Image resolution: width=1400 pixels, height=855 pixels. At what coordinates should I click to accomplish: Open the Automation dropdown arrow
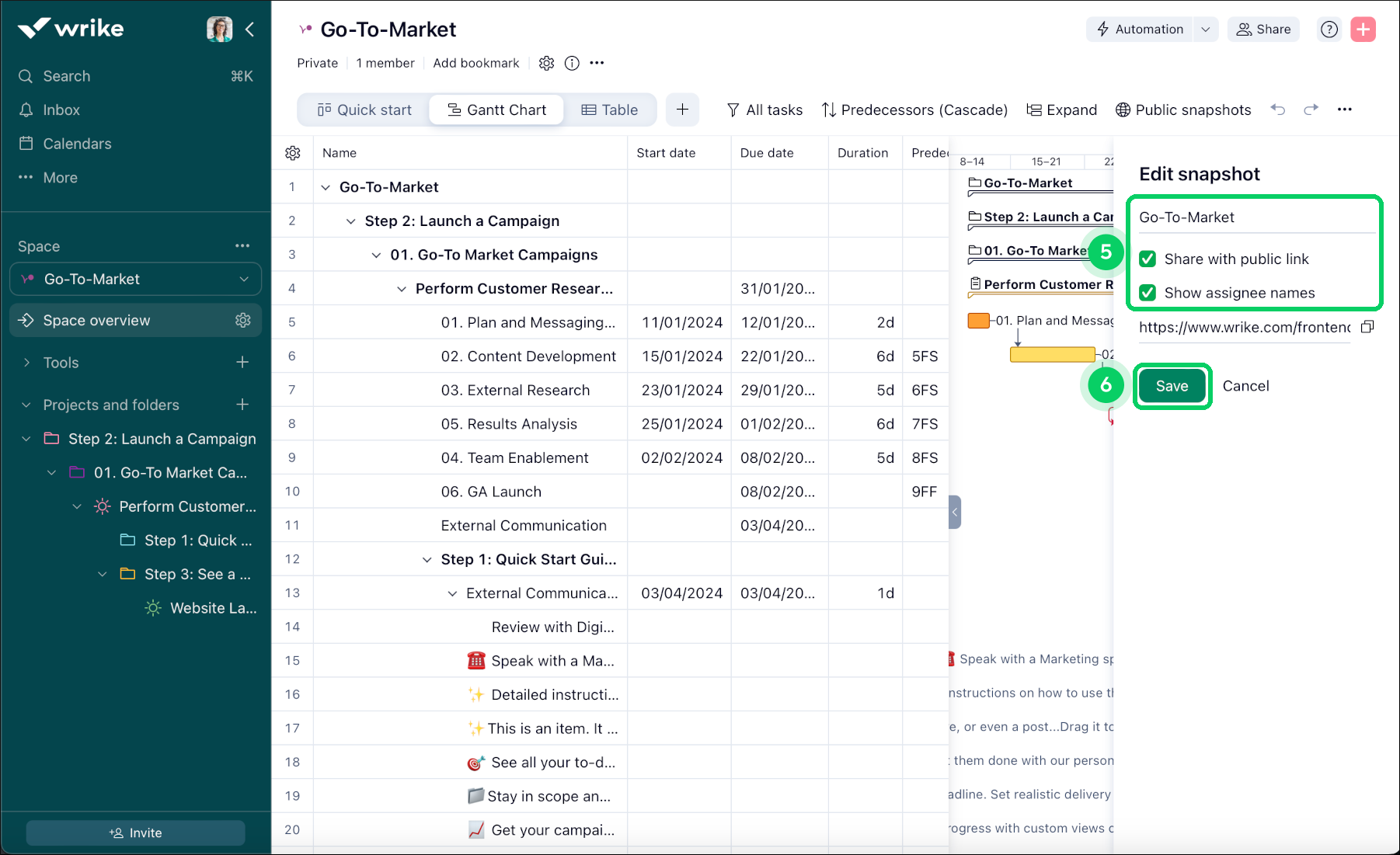tap(1205, 30)
